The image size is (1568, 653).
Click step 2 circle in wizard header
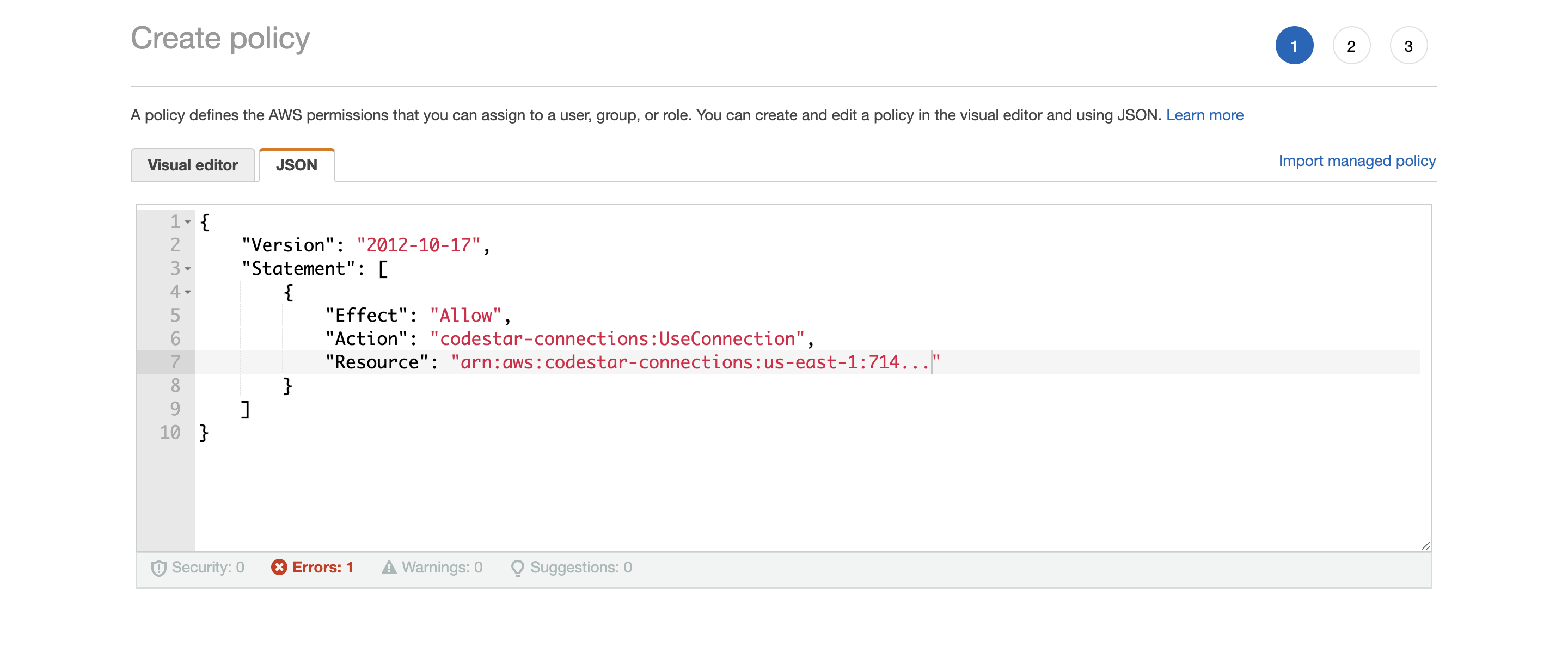pos(1351,45)
